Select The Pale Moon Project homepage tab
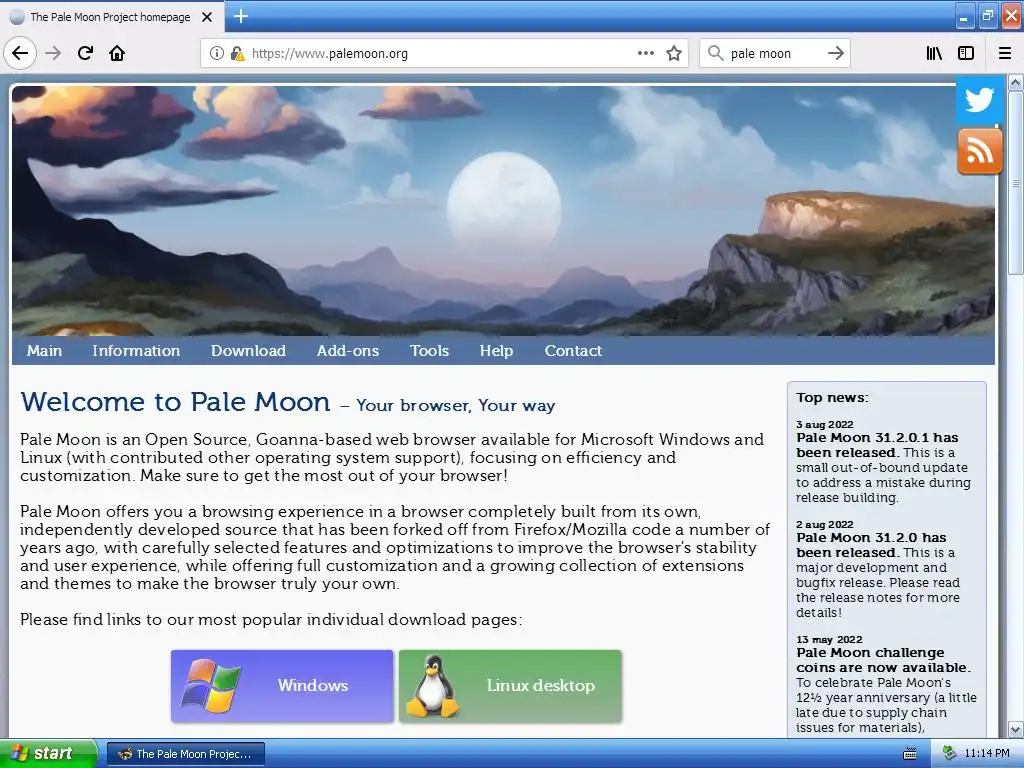The width and height of the screenshot is (1024, 768). point(111,17)
